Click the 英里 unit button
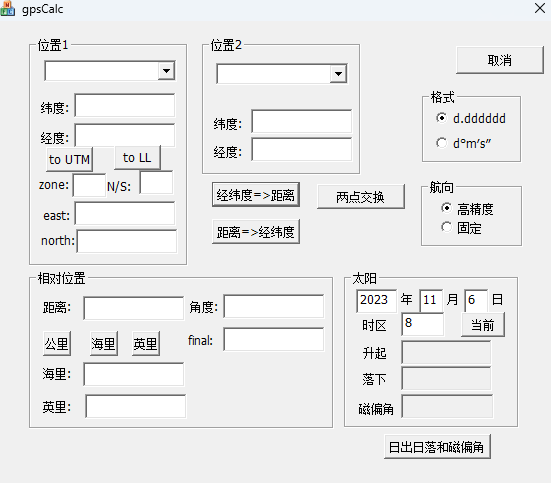Viewport: 551px width, 483px height. pyautogui.click(x=145, y=343)
